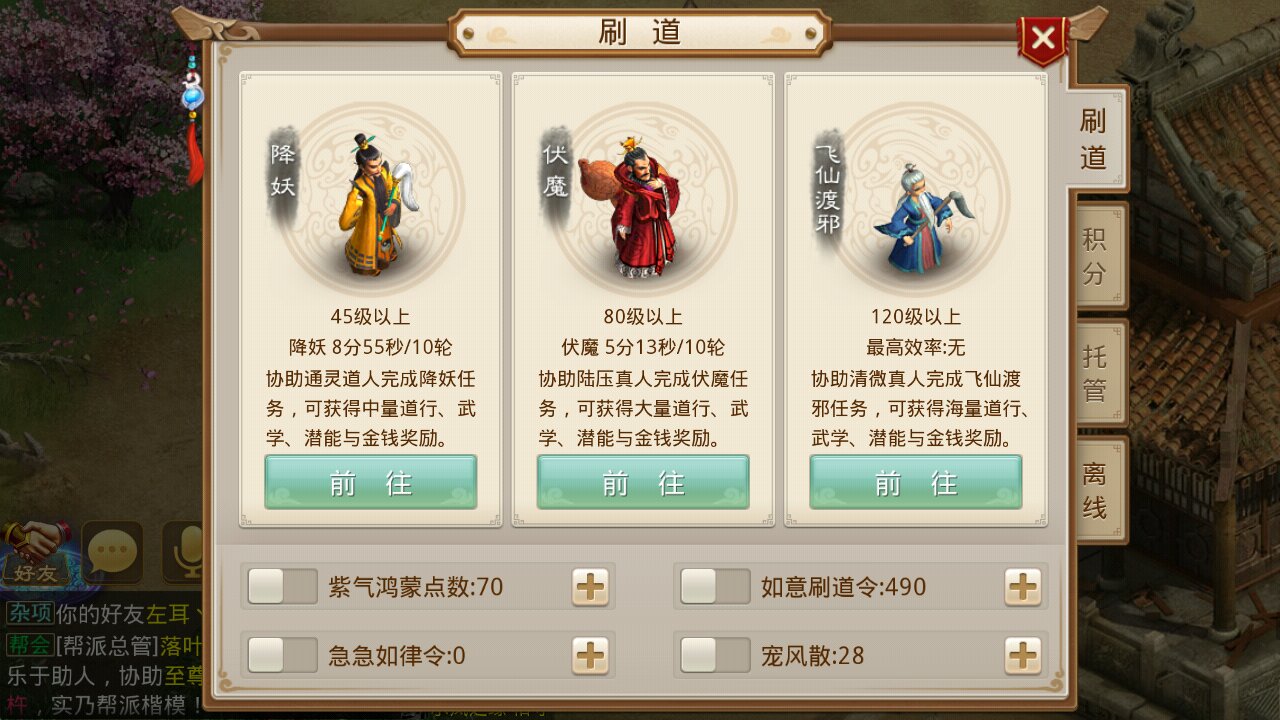Click 前往 button under 飞仙渡邪
The image size is (1280, 720).
[x=916, y=483]
